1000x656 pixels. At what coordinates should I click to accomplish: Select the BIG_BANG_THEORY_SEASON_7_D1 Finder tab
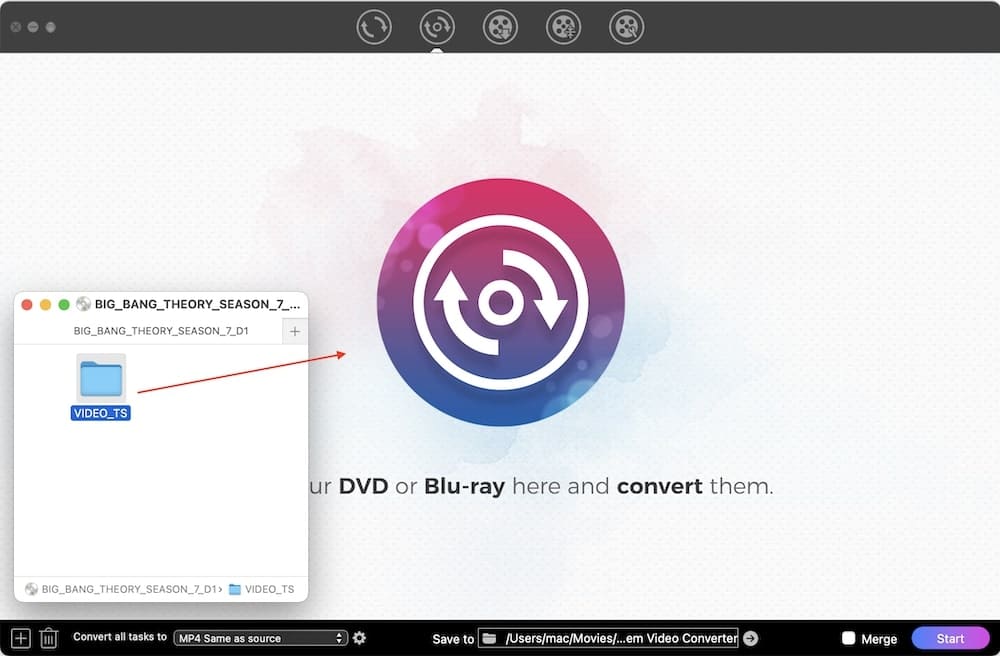click(160, 330)
